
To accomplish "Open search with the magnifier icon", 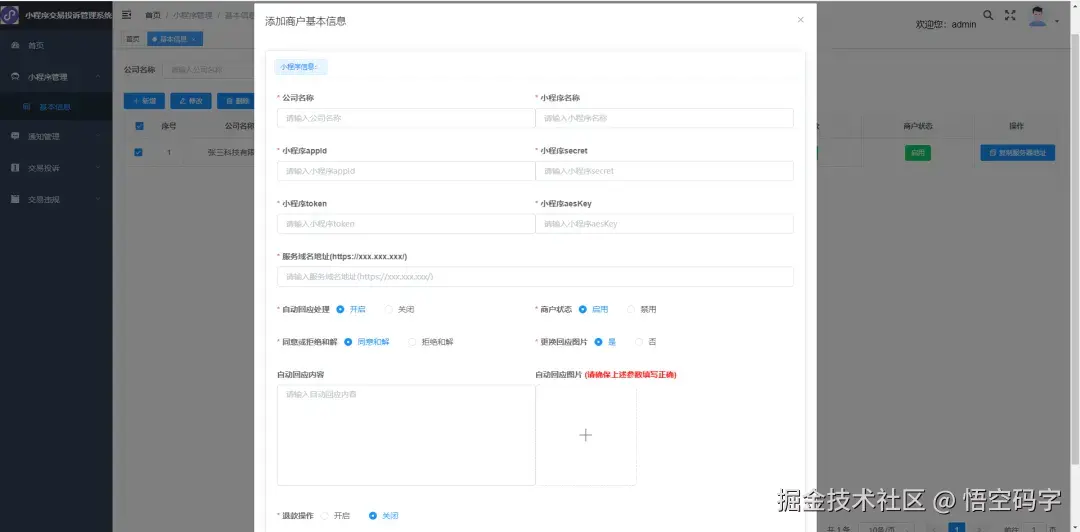I will (988, 15).
